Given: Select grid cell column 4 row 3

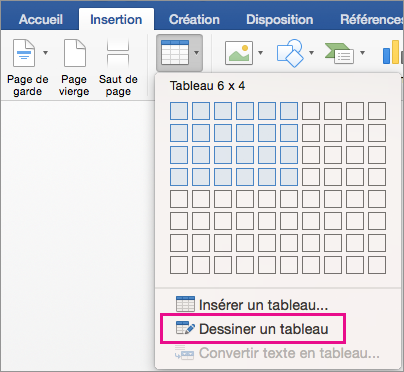Looking at the screenshot, I should pos(245,155).
